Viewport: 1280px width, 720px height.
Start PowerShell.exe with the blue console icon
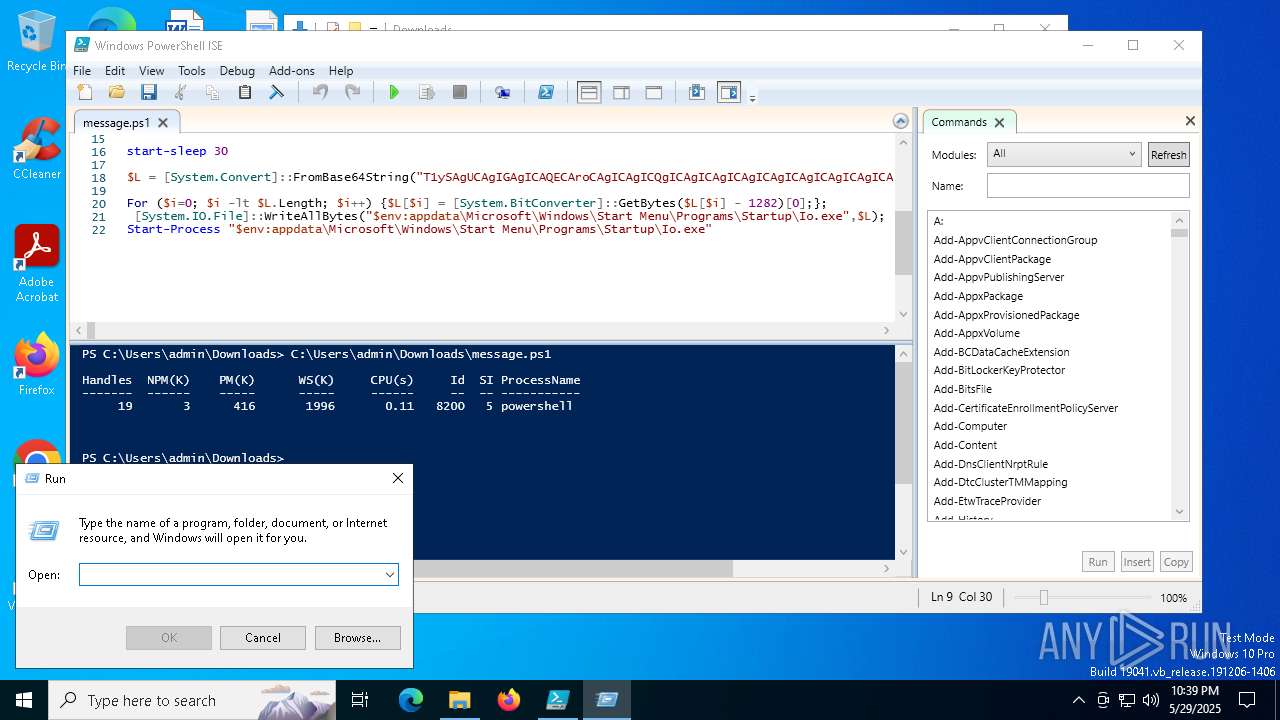coord(546,92)
